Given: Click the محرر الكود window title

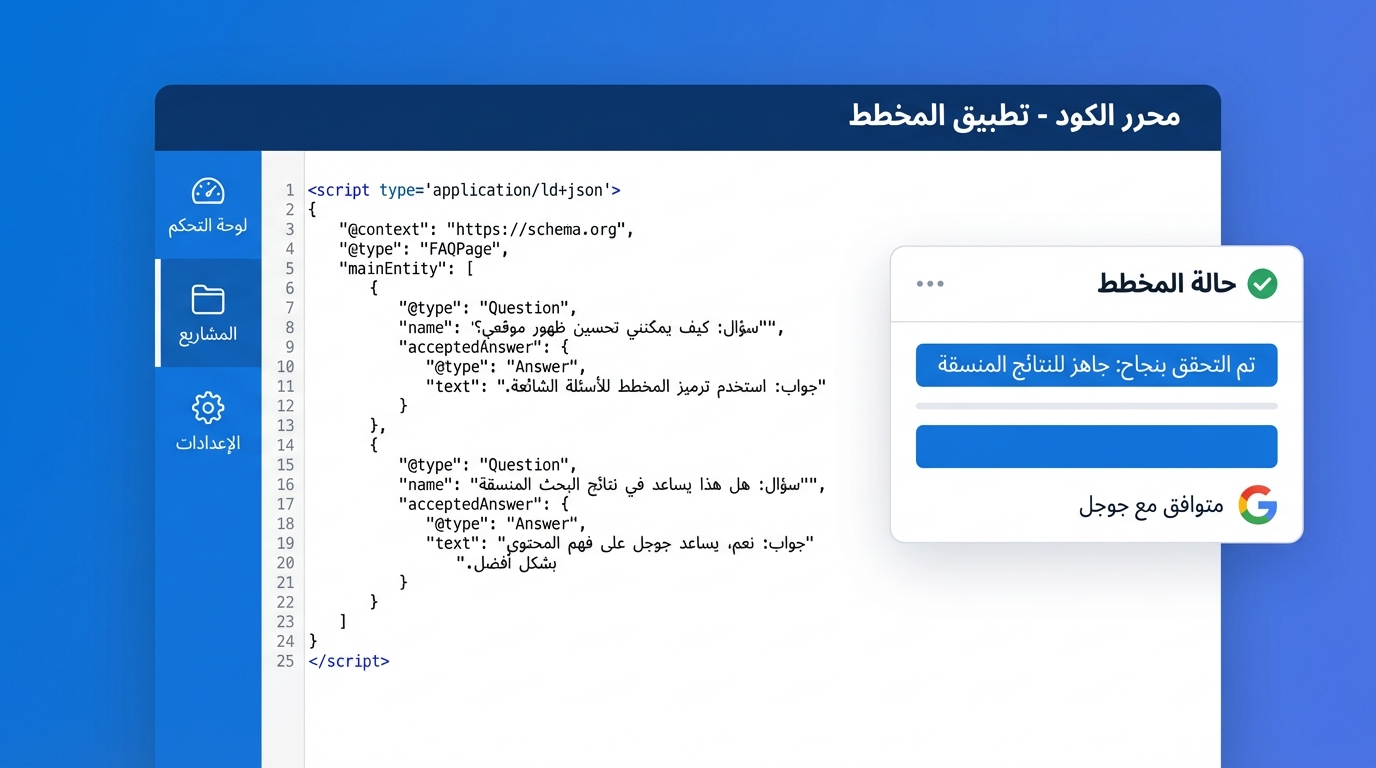Looking at the screenshot, I should coord(1014,116).
